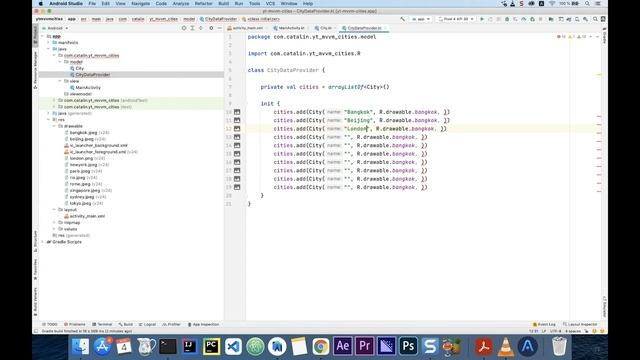Screen dimensions: 640x360
Task: Open the app run configuration dropdown
Action: coord(420,19)
